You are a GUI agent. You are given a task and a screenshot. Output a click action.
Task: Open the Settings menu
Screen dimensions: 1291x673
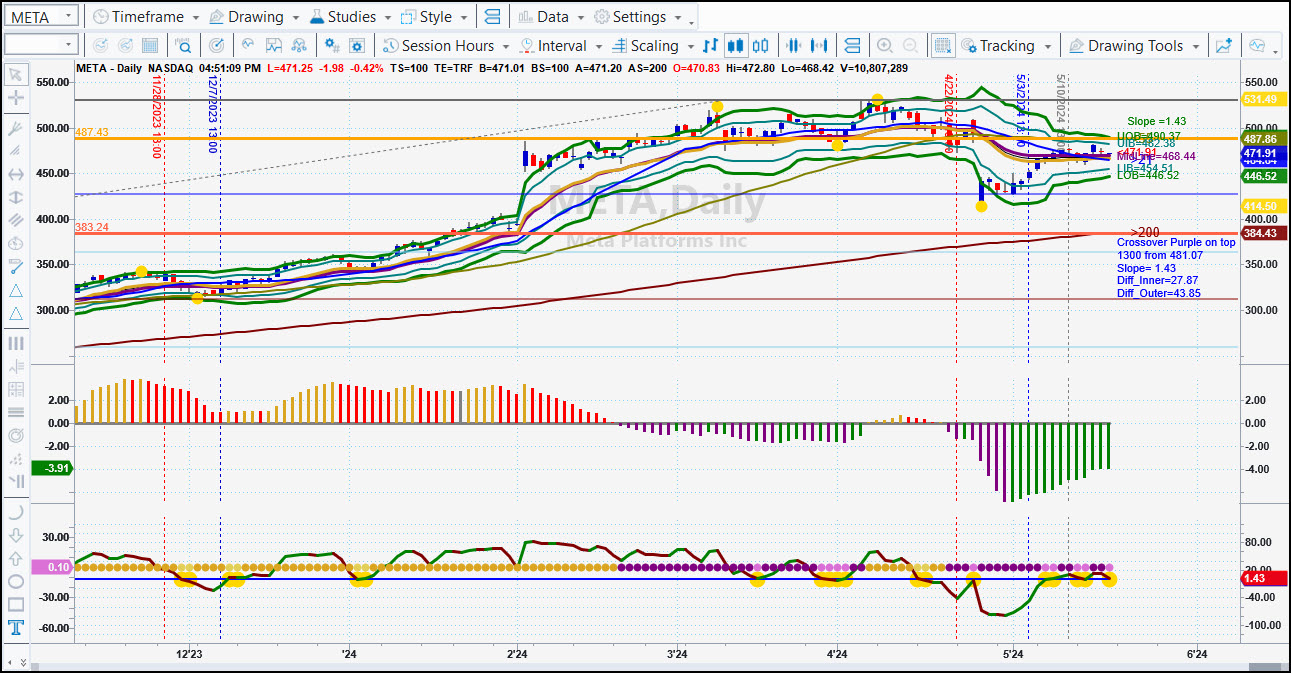pyautogui.click(x=637, y=17)
